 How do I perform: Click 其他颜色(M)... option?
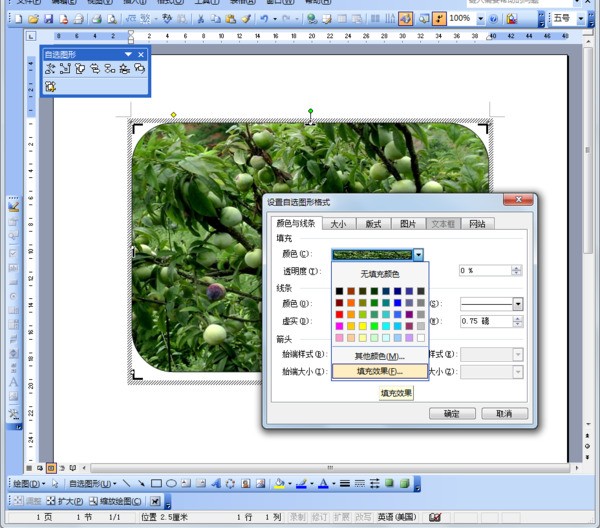tap(380, 356)
